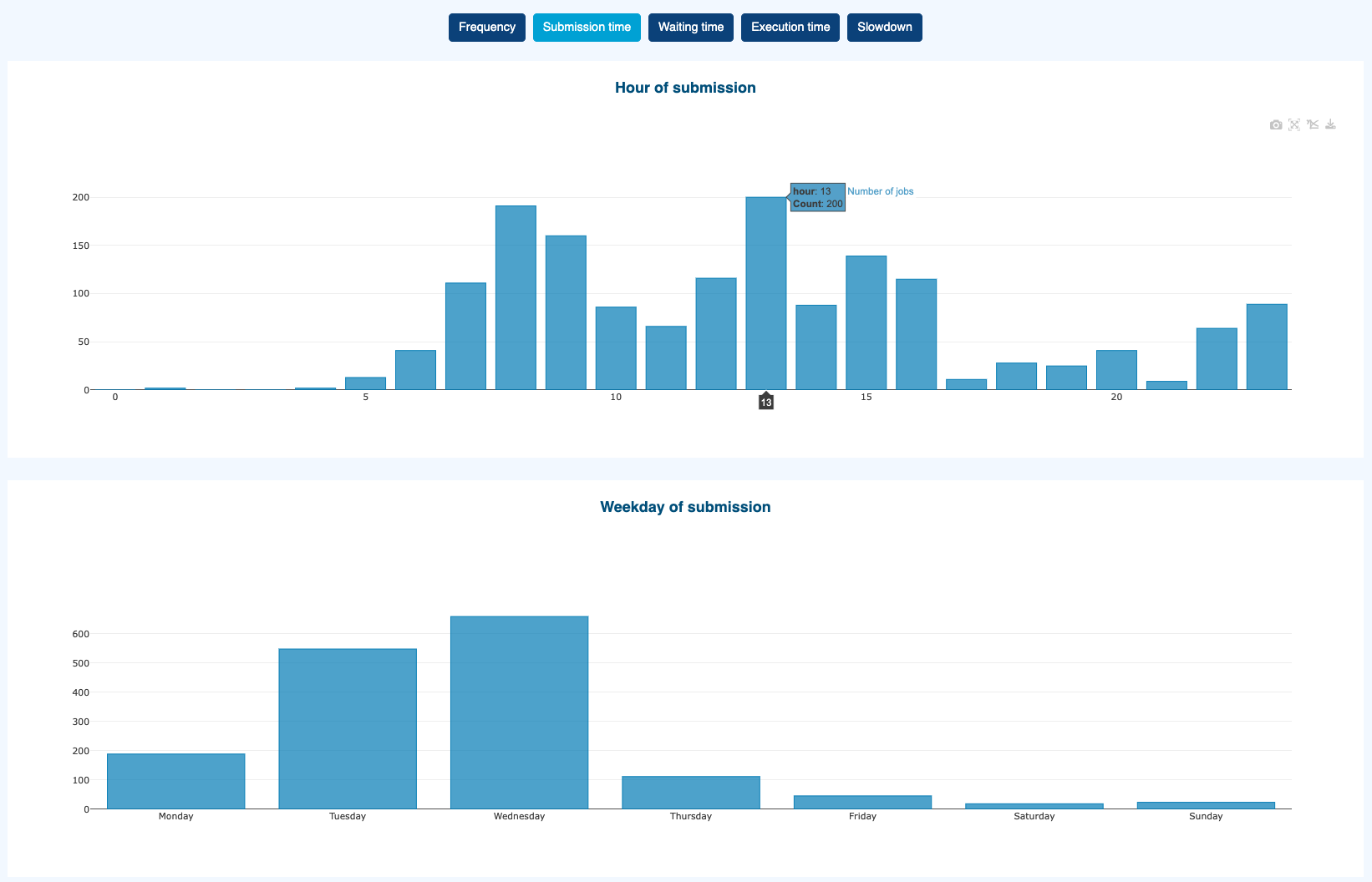Select the Wednesday bar in the weekday chart
Screen dimensions: 1372x882
click(519, 712)
